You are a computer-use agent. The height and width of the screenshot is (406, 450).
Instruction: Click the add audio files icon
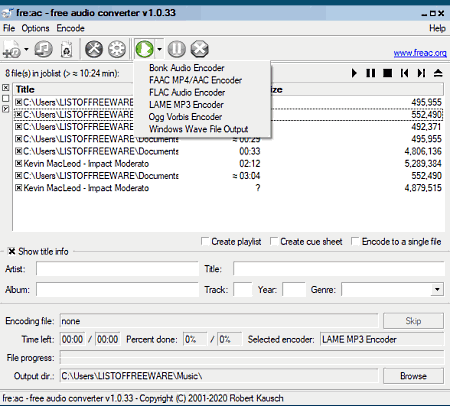coord(12,49)
